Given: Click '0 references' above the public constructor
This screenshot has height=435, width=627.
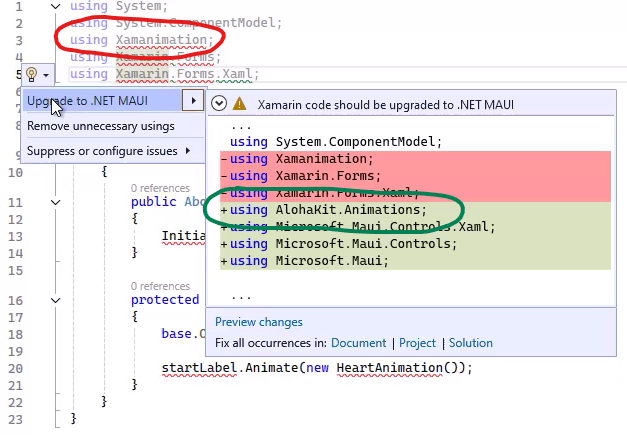Looking at the screenshot, I should click(160, 188).
